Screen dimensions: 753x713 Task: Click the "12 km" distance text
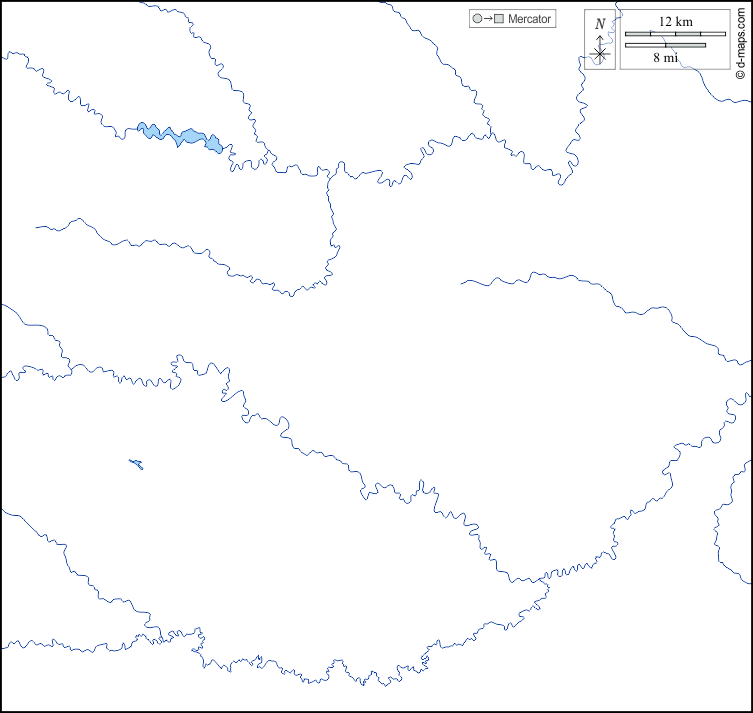pyautogui.click(x=675, y=21)
